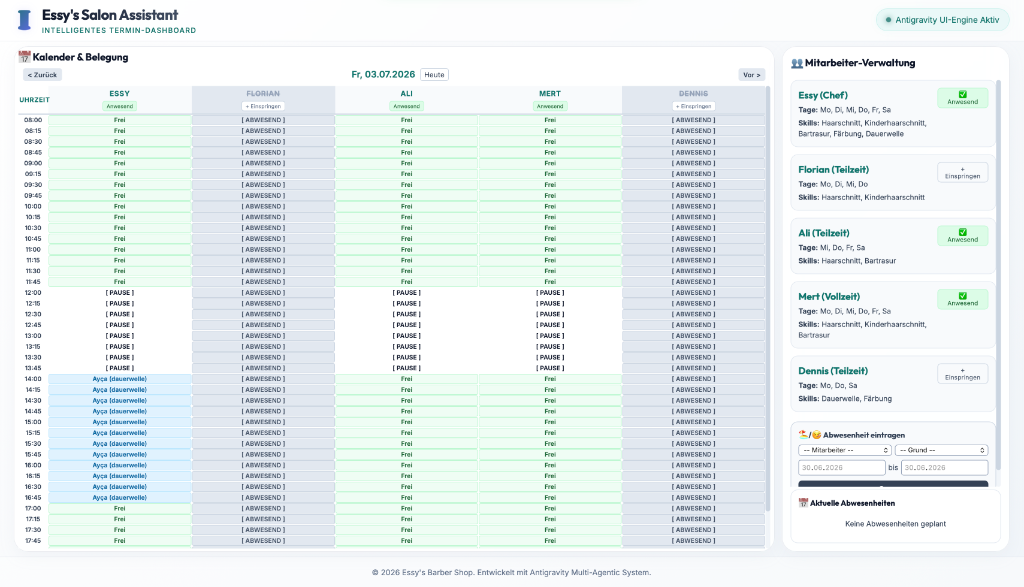Select Essy's Frei slot at 08:00
This screenshot has width=1024, height=587.
[x=120, y=120]
